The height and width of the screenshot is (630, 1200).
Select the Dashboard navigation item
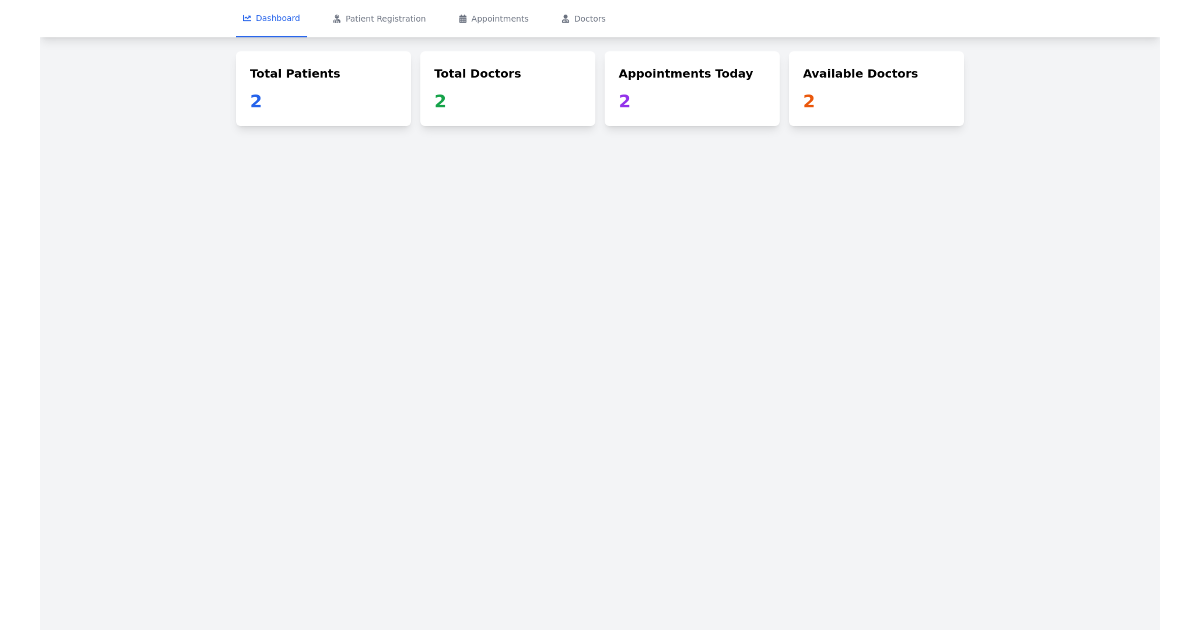pos(271,17)
